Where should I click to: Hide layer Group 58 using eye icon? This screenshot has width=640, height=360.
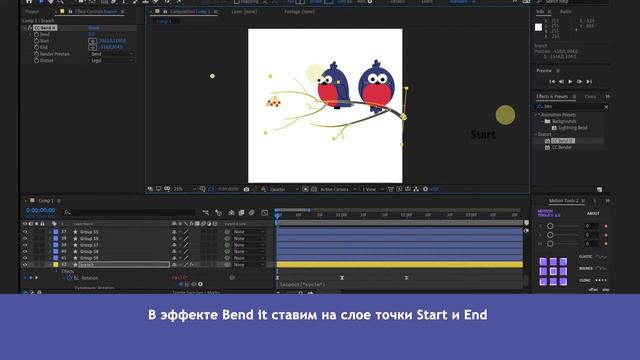tap(25, 251)
